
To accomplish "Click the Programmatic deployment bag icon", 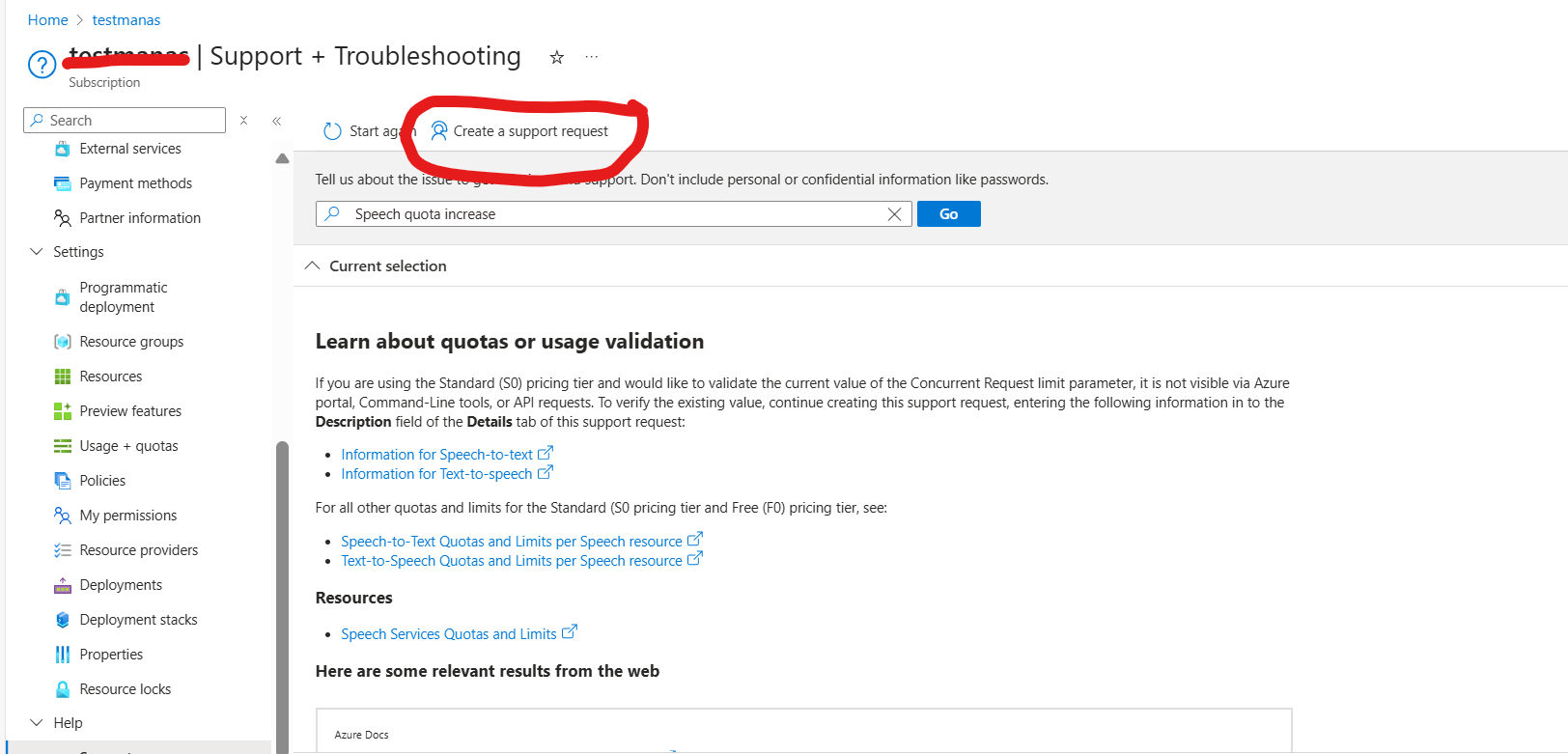I will [x=63, y=297].
